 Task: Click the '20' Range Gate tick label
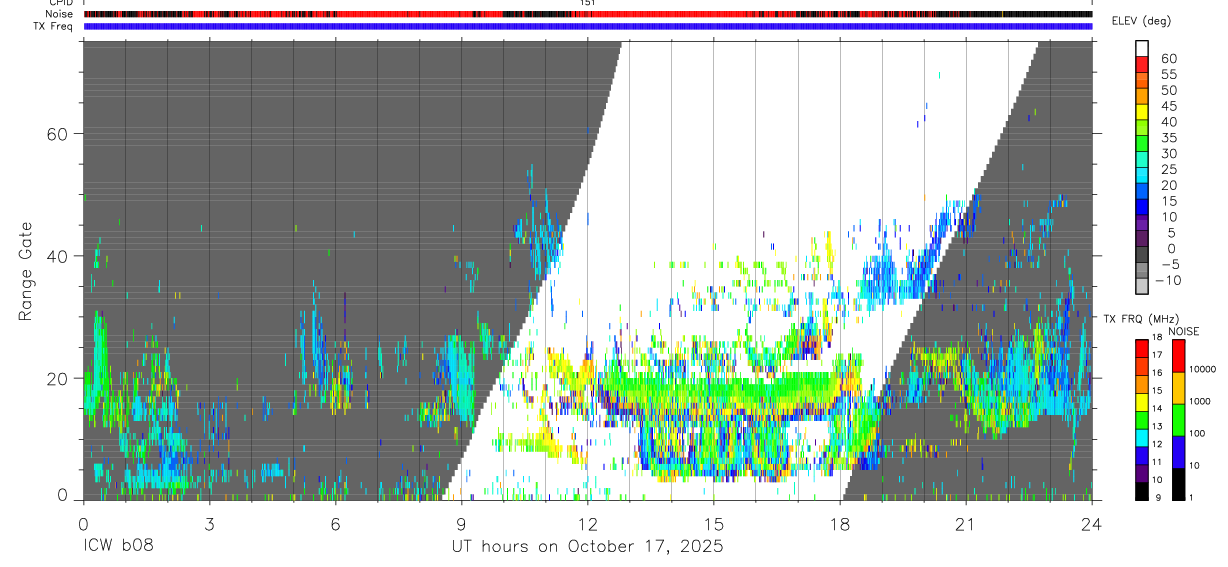[x=57, y=378]
